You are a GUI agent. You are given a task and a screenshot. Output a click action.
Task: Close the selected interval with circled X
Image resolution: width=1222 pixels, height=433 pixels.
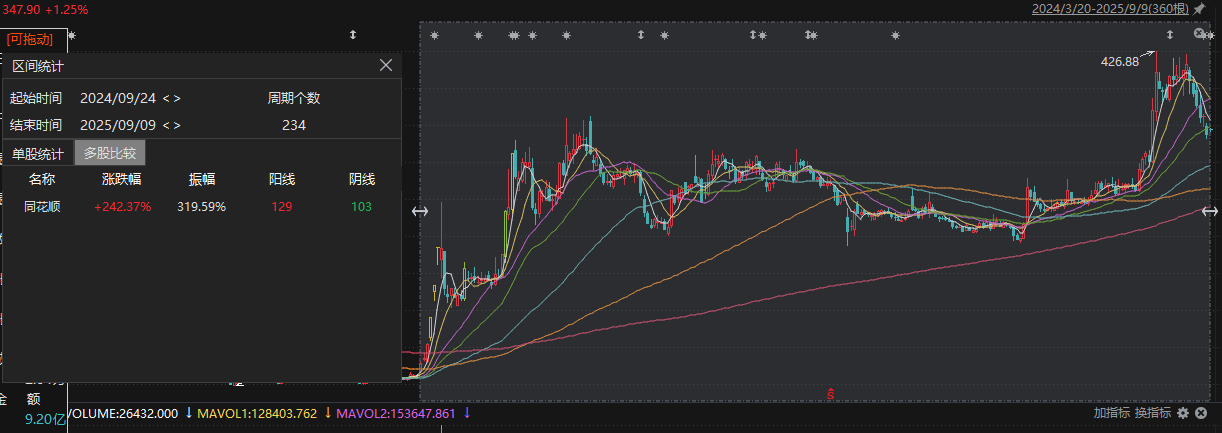[1200, 34]
